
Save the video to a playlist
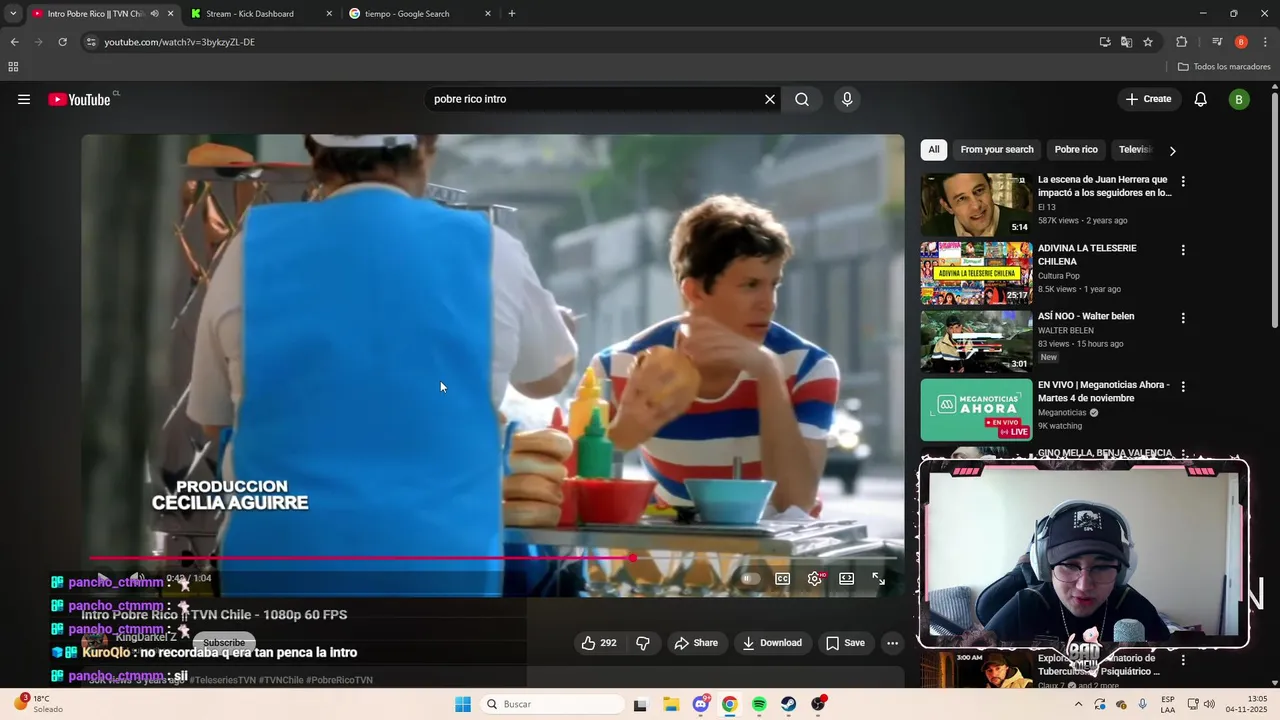845,643
